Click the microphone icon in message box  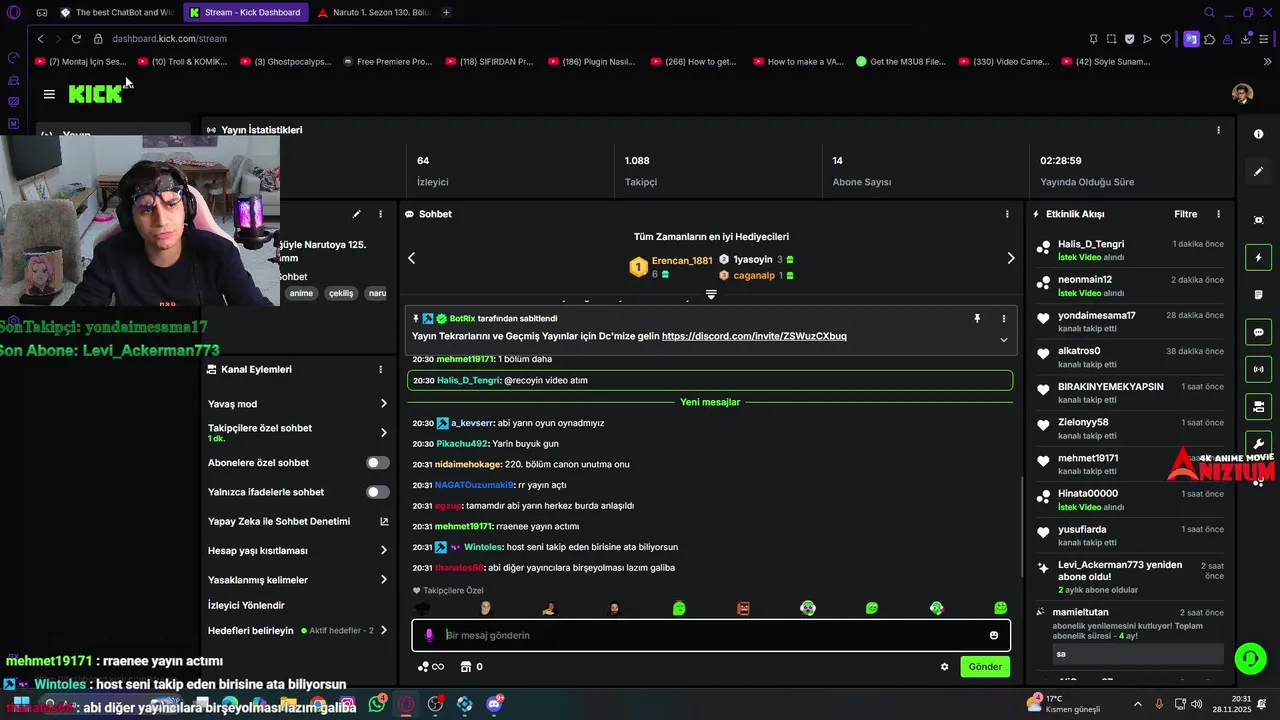(x=429, y=635)
